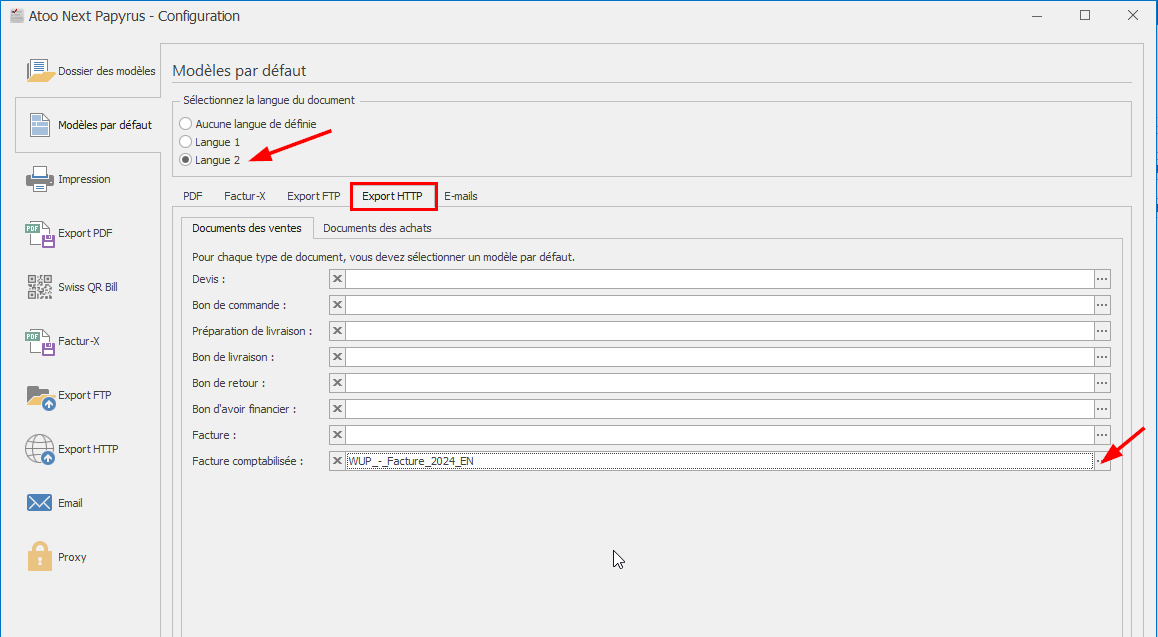1158x637 pixels.
Task: Select the Langue 2 radio button
Action: 185,160
